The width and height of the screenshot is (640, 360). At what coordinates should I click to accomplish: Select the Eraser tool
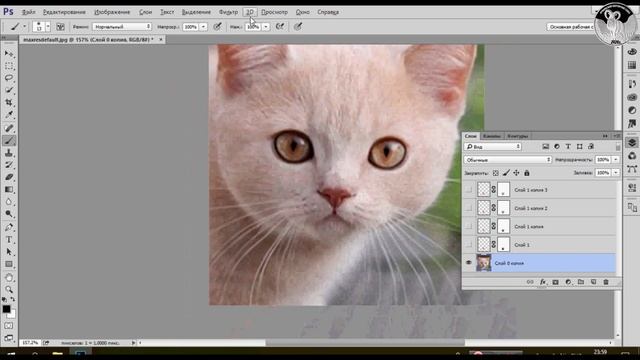tap(9, 177)
